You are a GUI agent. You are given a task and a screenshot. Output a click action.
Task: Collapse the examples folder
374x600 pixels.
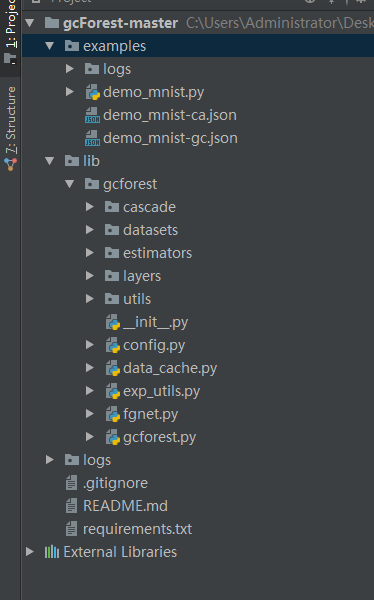pos(50,46)
